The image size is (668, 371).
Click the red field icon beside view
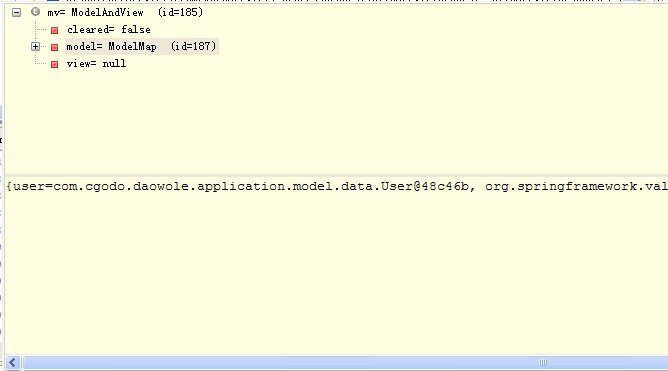(55, 64)
